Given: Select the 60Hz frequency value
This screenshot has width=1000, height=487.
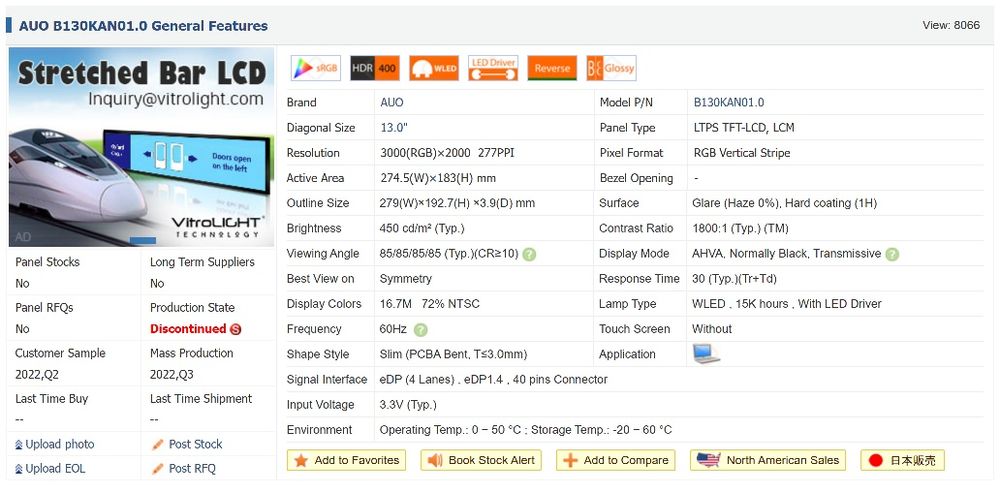Looking at the screenshot, I should (x=393, y=329).
